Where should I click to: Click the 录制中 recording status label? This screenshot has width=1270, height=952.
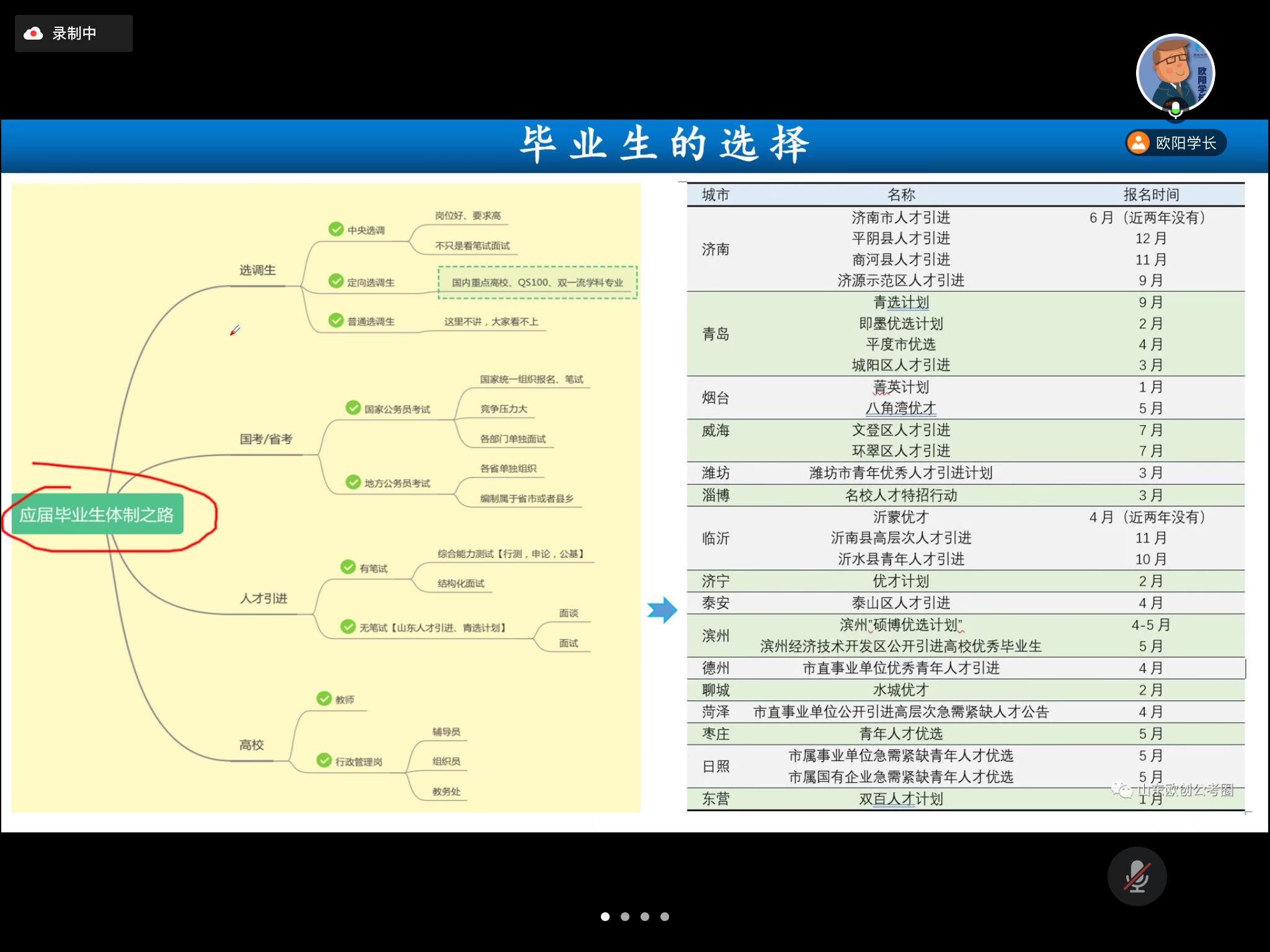coord(74,33)
